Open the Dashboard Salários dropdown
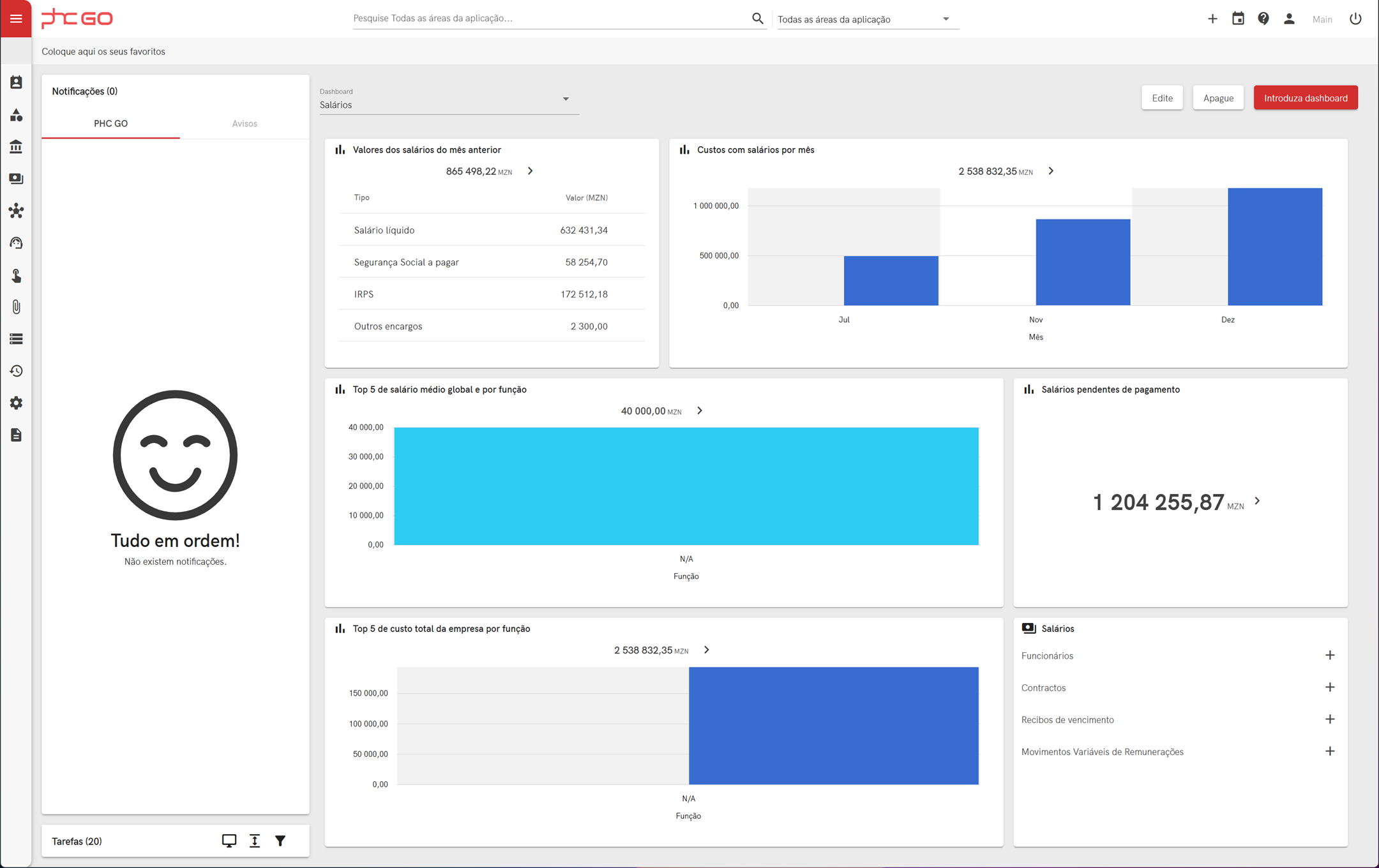1379x868 pixels. click(449, 100)
